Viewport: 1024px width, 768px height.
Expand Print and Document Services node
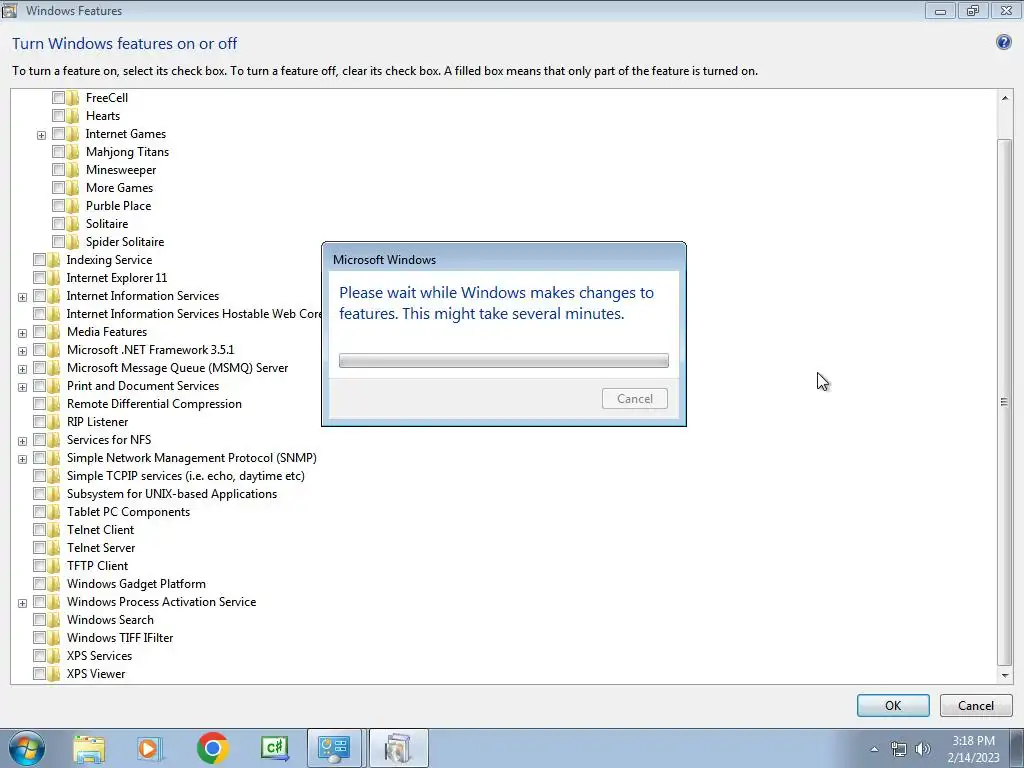coord(22,387)
